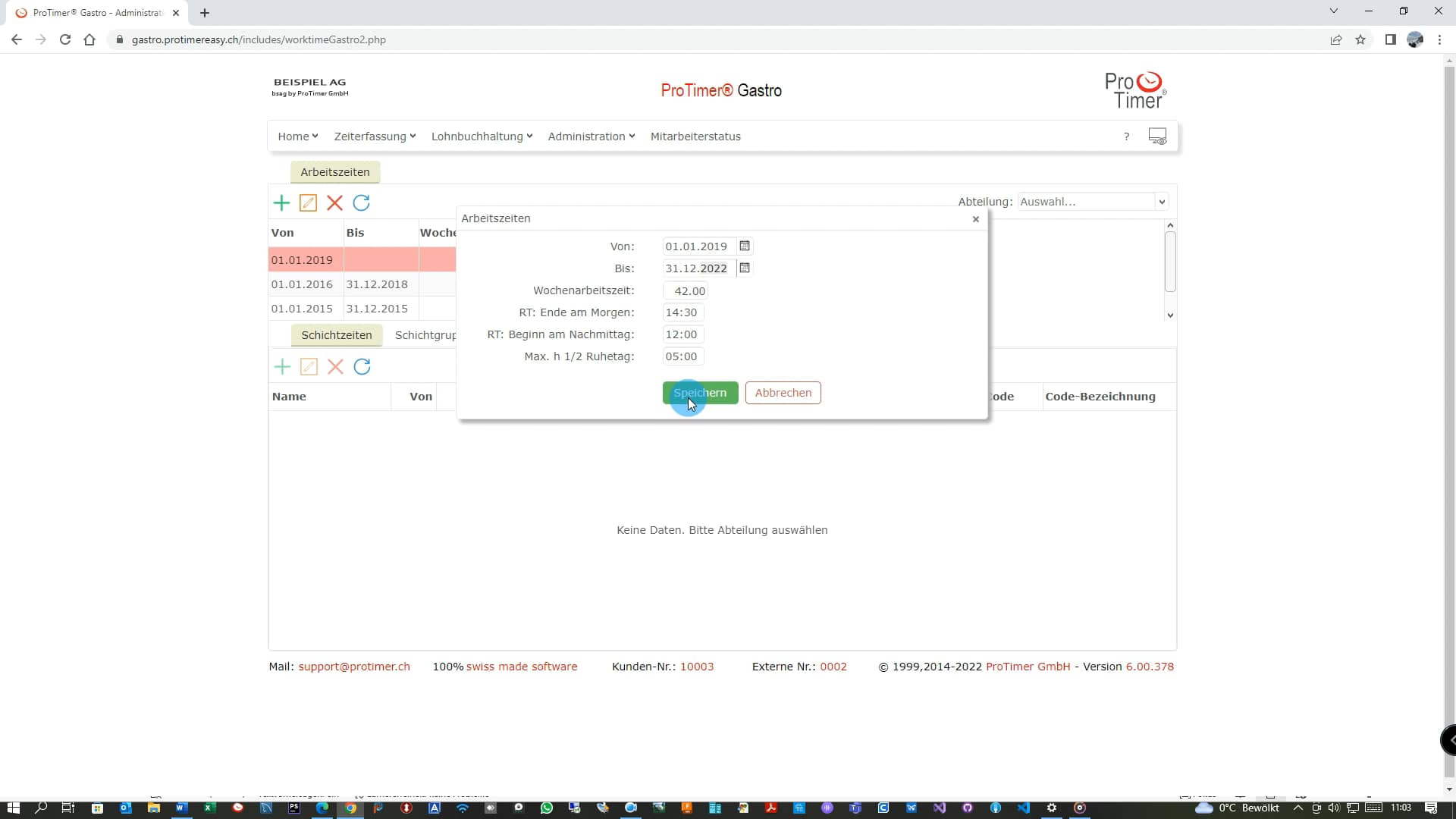
Task: Refresh the Arbeitszeiten list with the reload icon
Action: (362, 202)
